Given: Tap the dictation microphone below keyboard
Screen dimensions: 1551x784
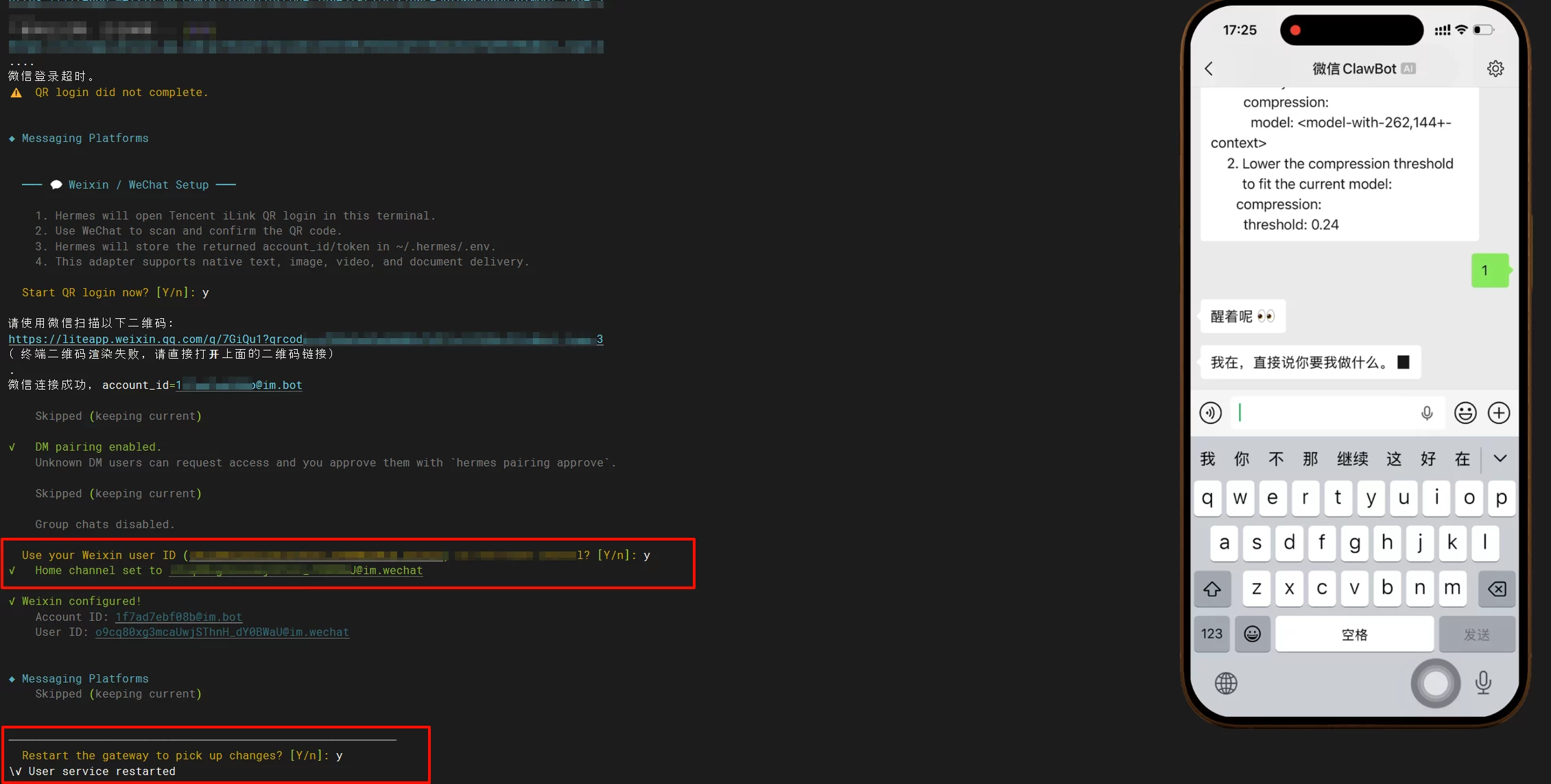Looking at the screenshot, I should [1483, 683].
